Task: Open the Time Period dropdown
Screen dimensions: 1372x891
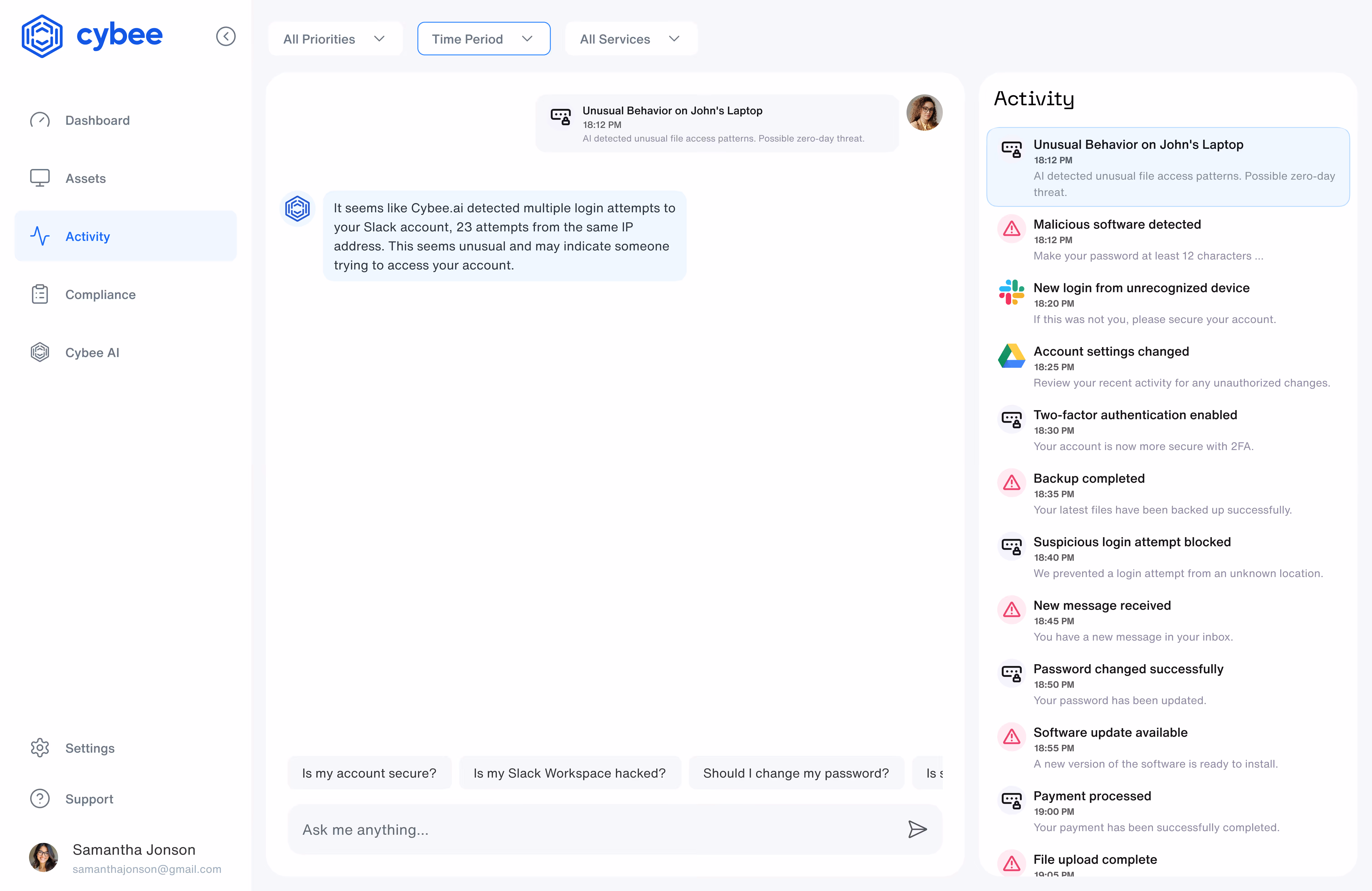Action: pos(483,39)
